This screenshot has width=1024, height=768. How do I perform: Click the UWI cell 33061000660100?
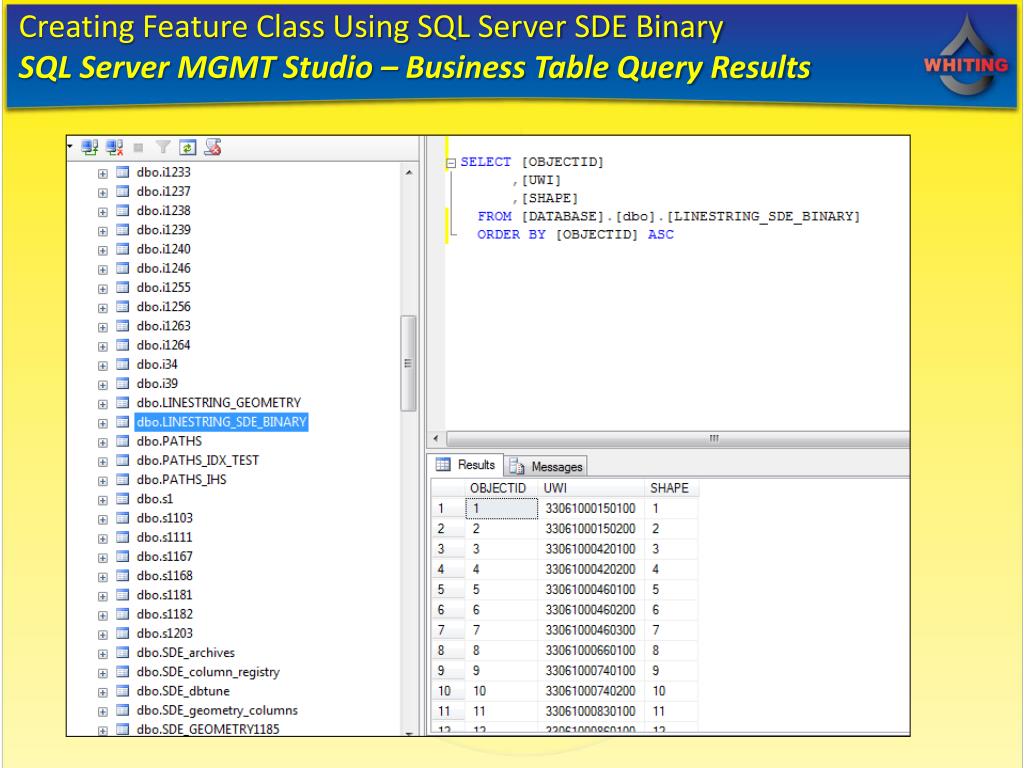point(590,650)
